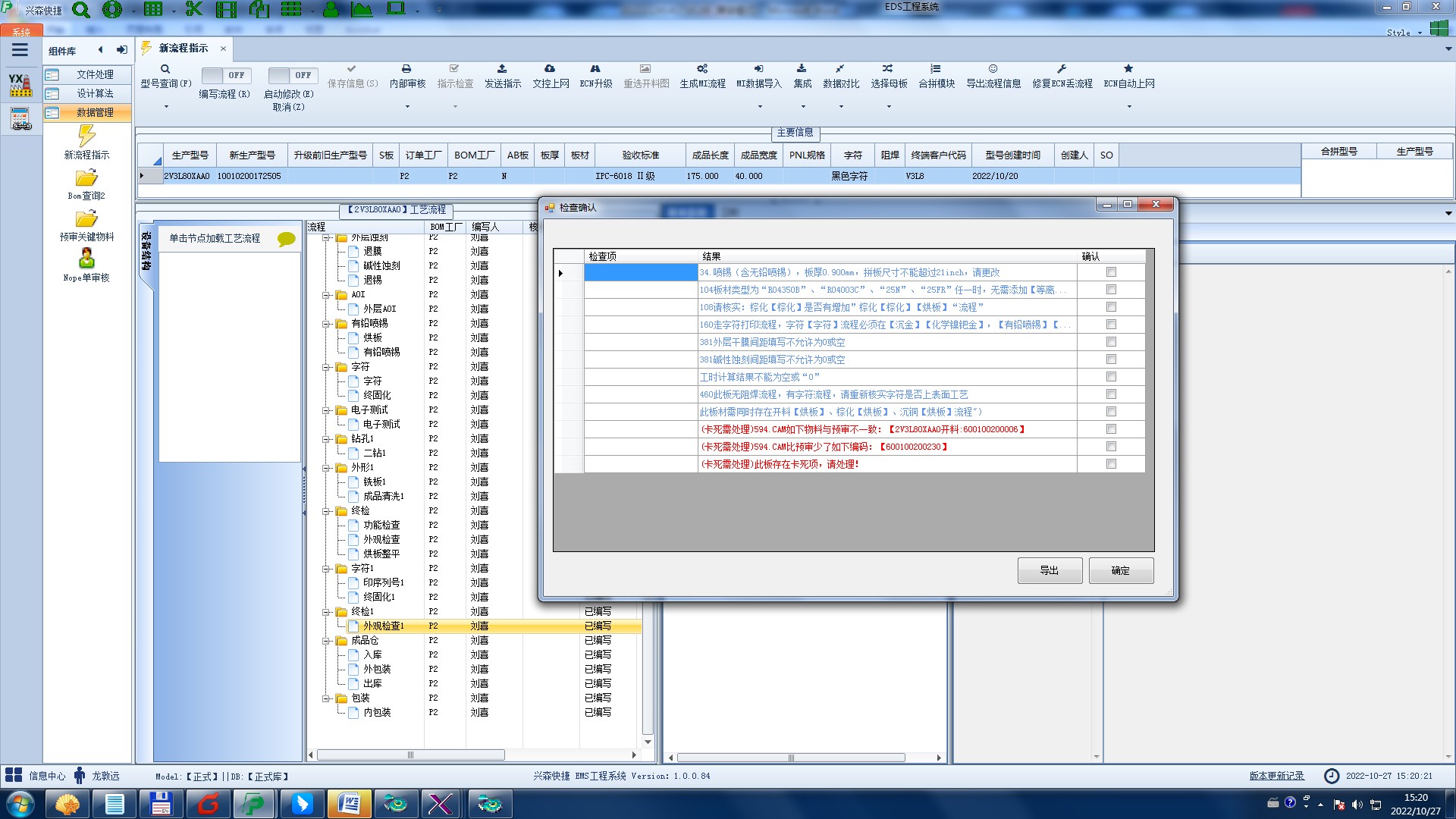Click the 发送指示 toolbar icon
1456x819 pixels.
point(502,69)
